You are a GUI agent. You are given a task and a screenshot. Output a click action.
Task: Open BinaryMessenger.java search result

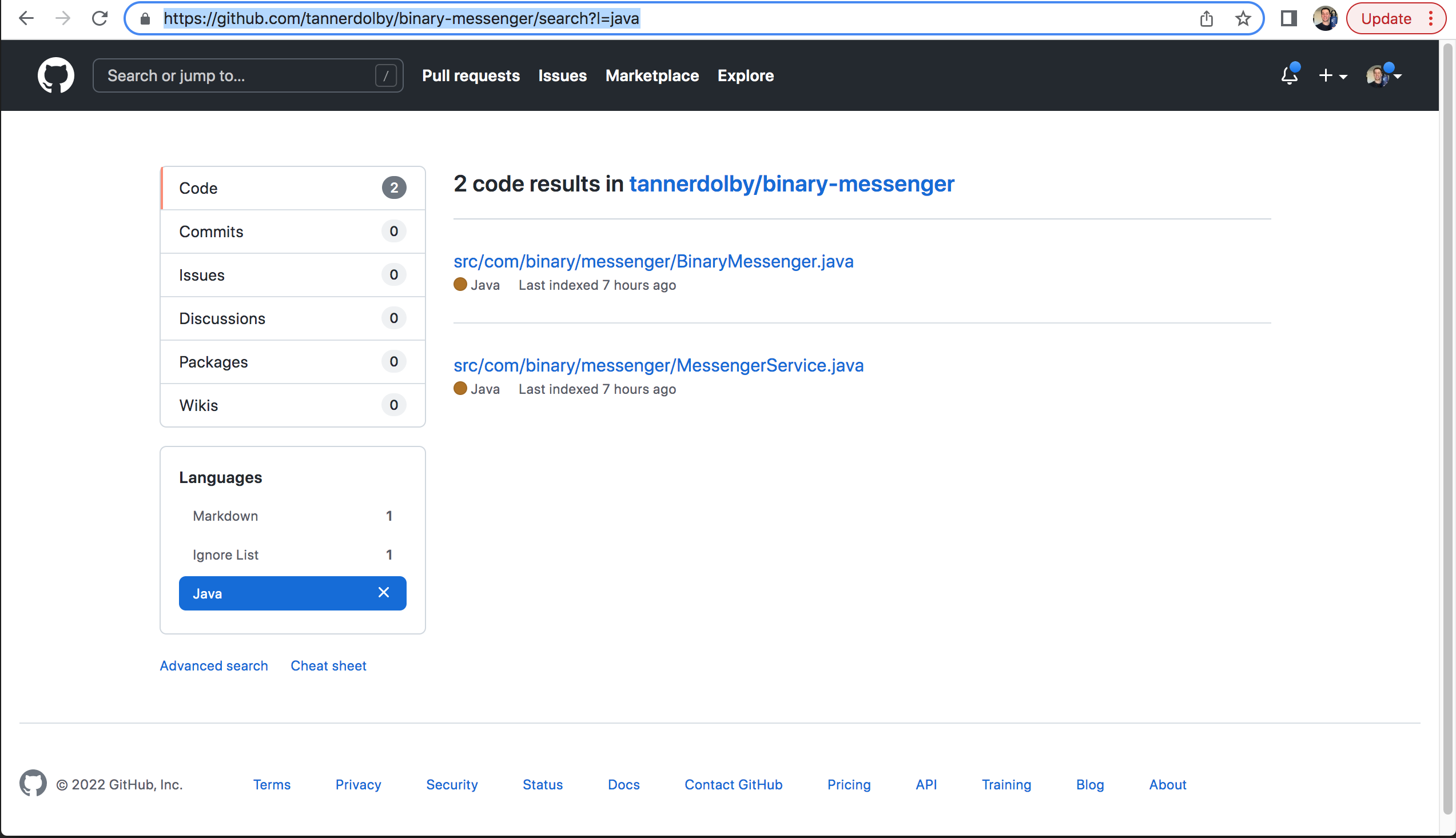point(654,261)
